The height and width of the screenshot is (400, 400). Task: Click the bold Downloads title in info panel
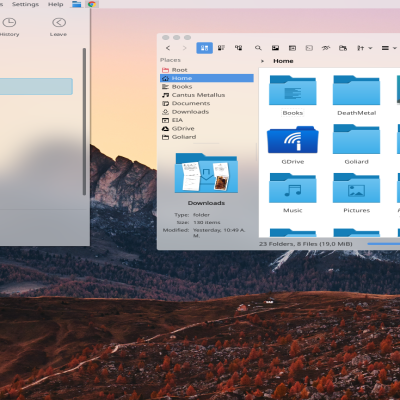coord(206,203)
